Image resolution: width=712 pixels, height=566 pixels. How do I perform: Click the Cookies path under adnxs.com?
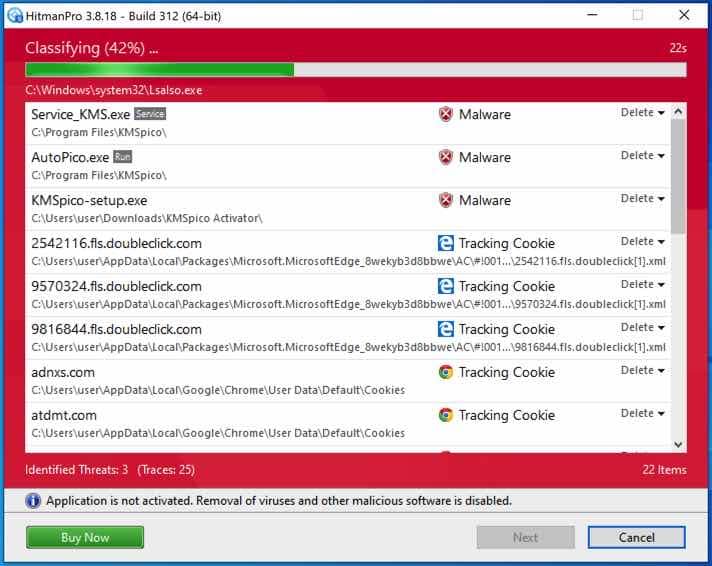point(218,390)
